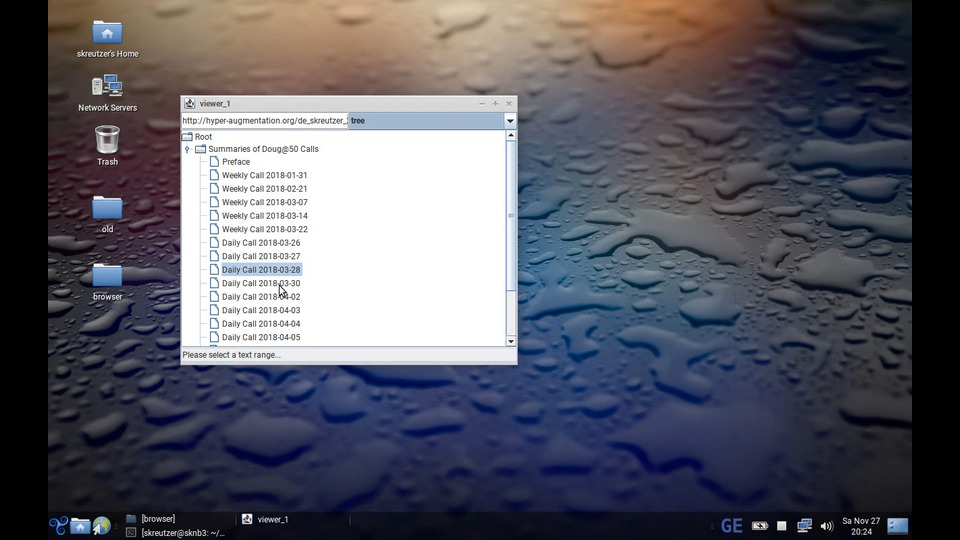Launch the file manager from the taskbar
The image size is (960, 540).
80,525
